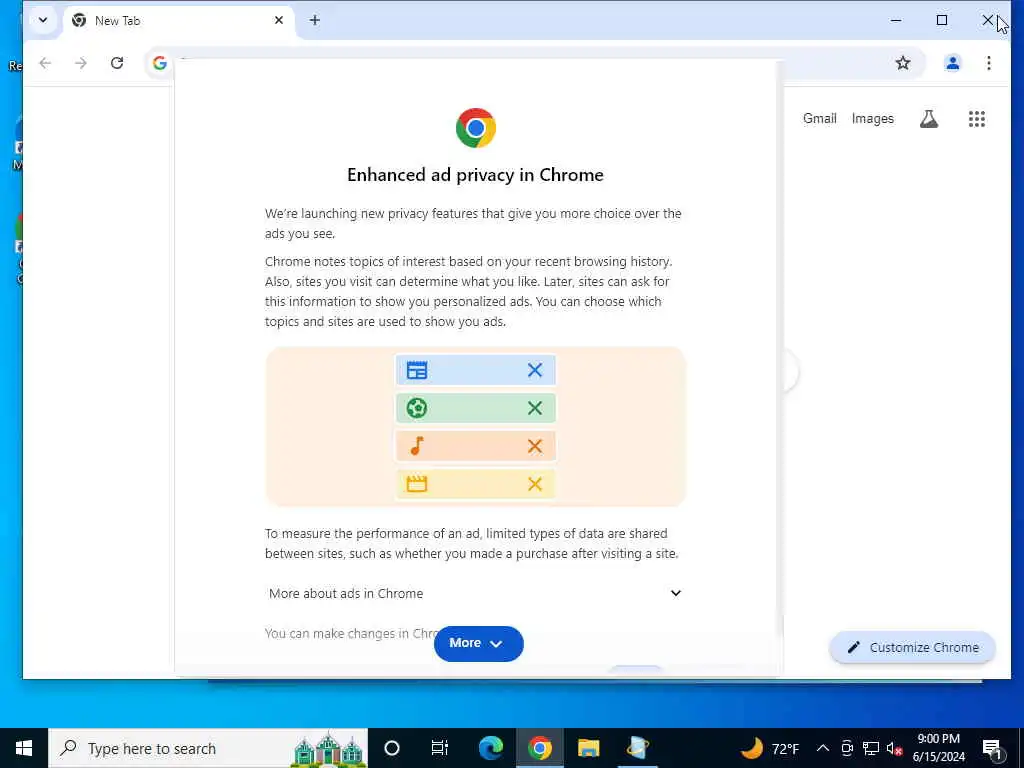Open Search Labs flask icon
The width and height of the screenshot is (1024, 768).
pos(929,119)
